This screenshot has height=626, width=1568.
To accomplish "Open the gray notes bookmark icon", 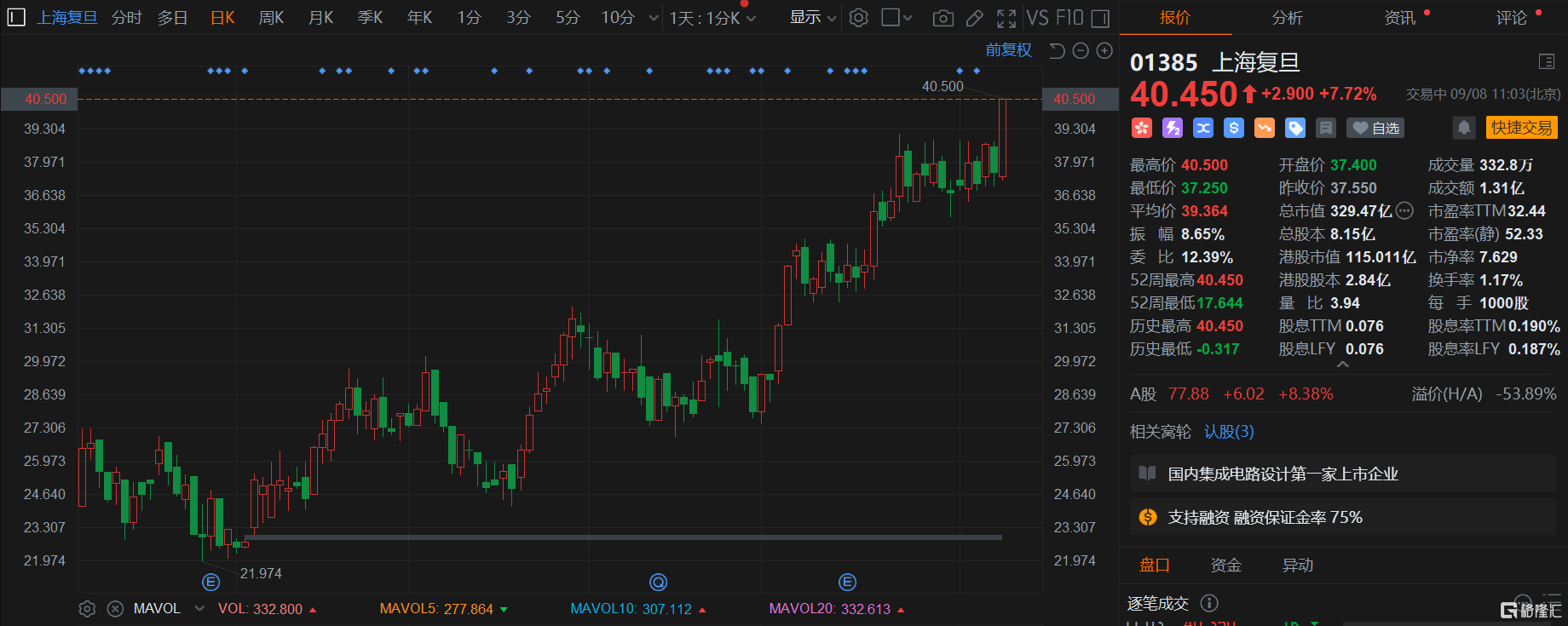I will pos(1326,128).
